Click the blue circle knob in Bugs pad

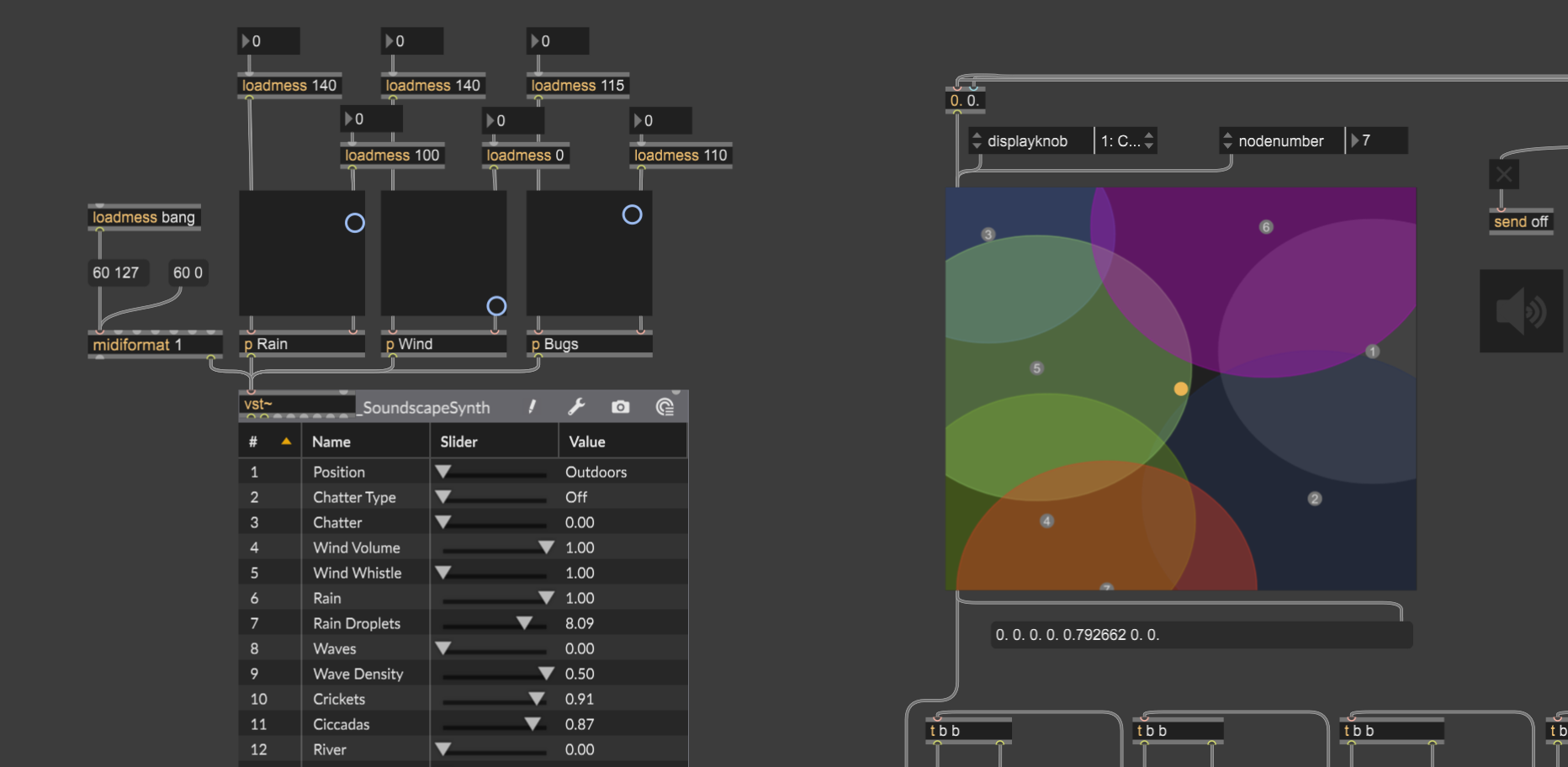[632, 214]
